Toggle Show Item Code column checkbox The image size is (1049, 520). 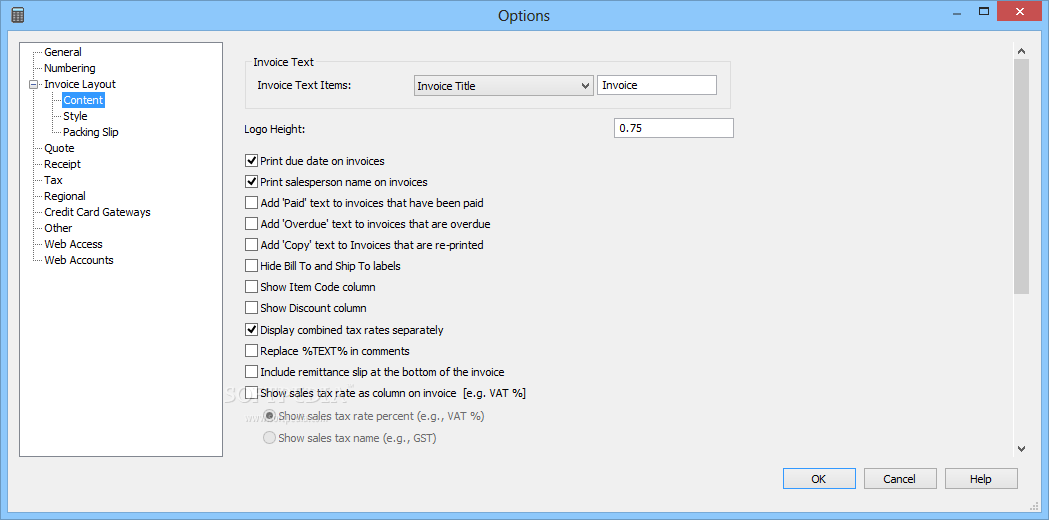(252, 287)
